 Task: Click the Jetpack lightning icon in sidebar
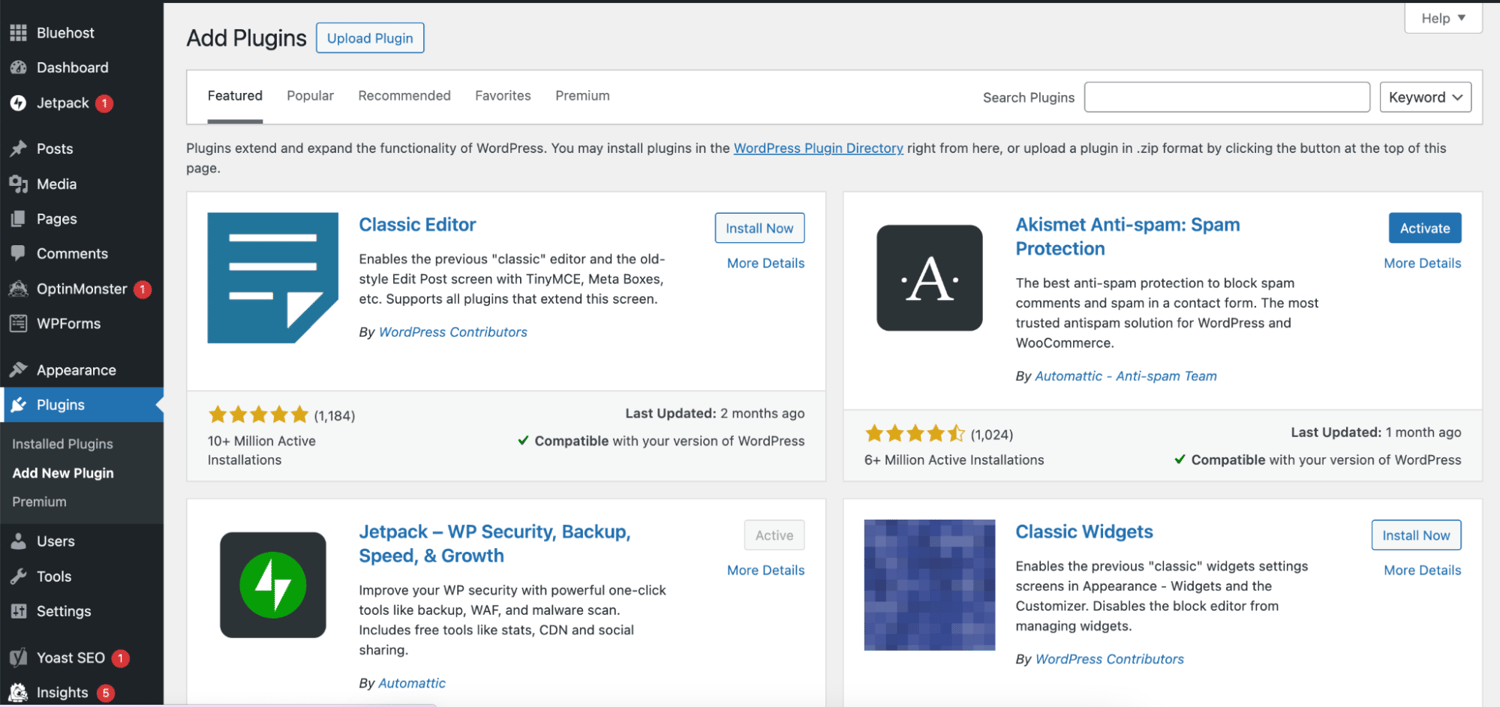(x=18, y=103)
